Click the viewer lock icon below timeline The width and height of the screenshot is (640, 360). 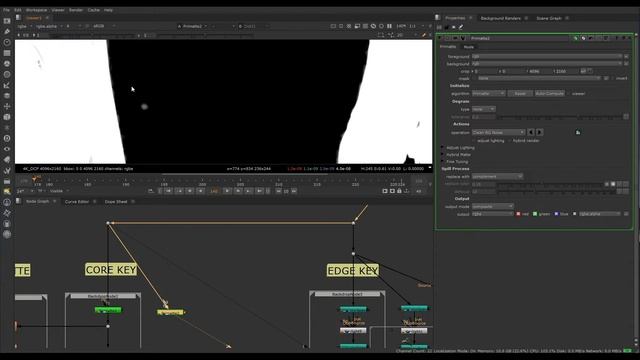tap(399, 191)
